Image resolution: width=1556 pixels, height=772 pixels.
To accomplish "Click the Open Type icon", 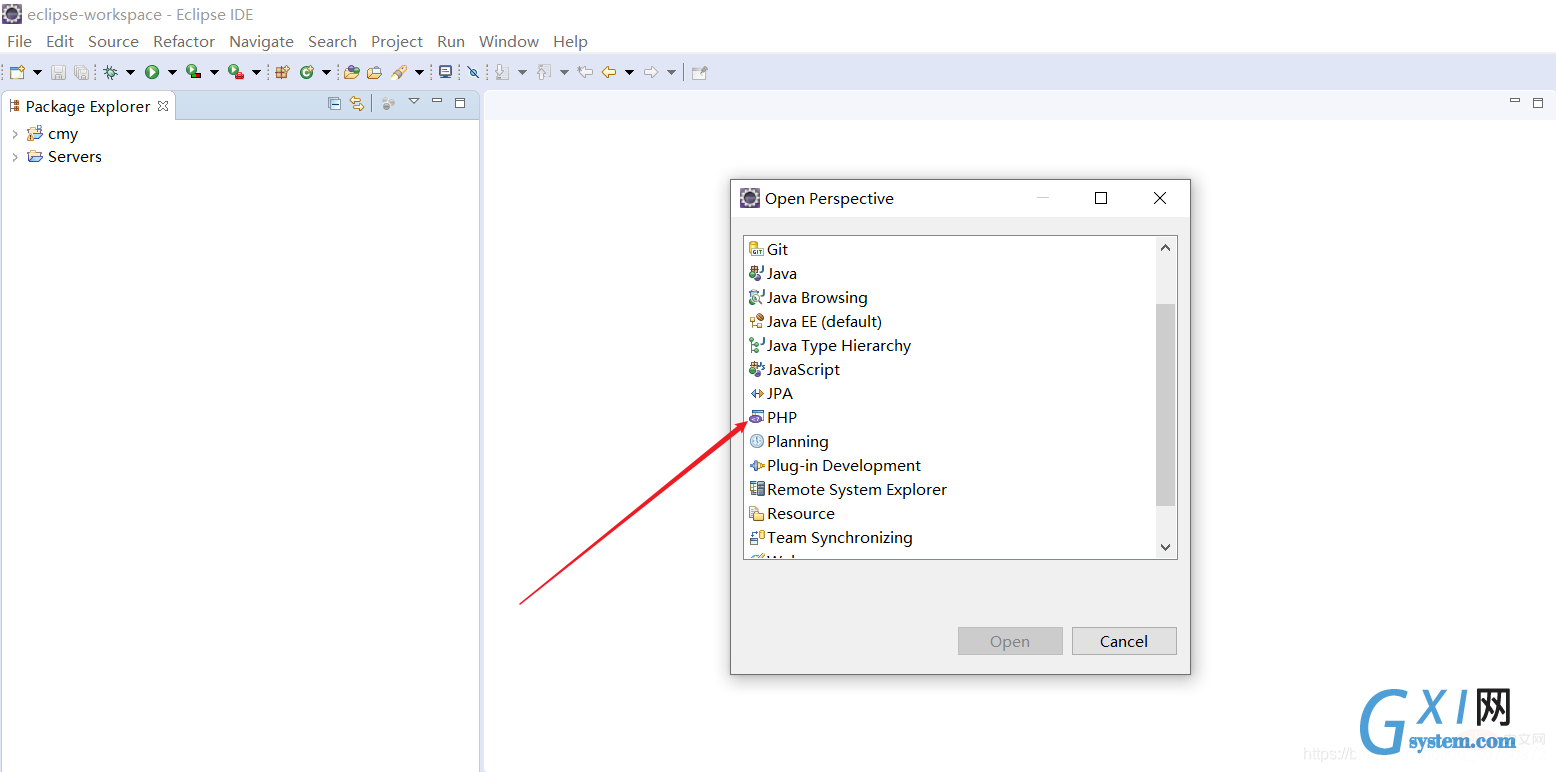I will (352, 72).
